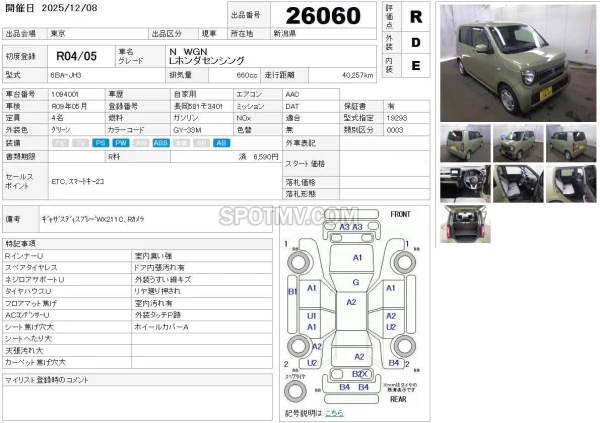Click the AB airbag equipment badge

click(221, 143)
